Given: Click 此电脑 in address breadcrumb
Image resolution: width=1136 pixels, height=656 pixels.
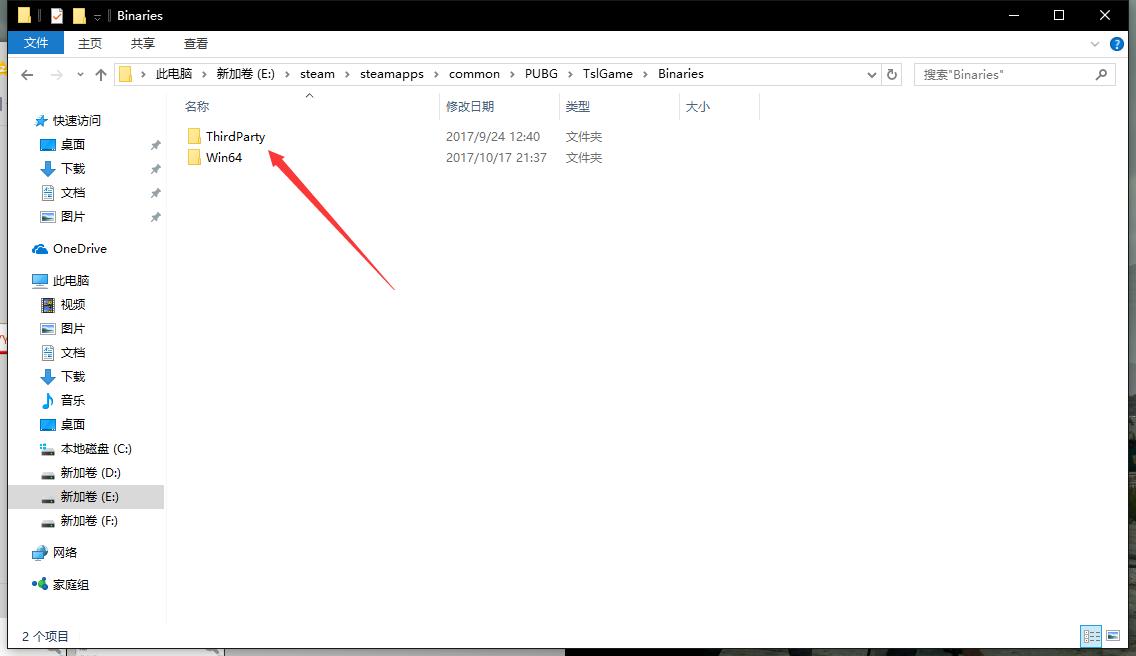Looking at the screenshot, I should tap(174, 74).
